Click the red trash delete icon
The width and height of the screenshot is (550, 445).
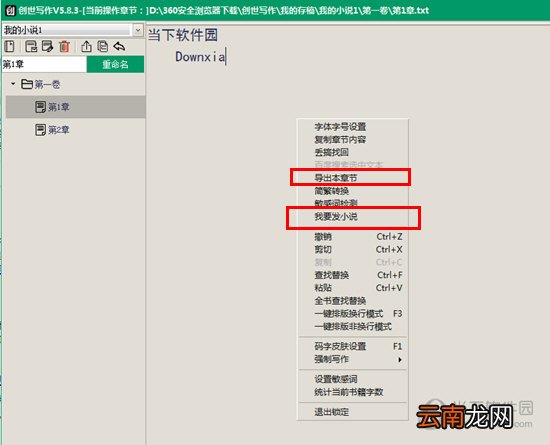[64, 46]
